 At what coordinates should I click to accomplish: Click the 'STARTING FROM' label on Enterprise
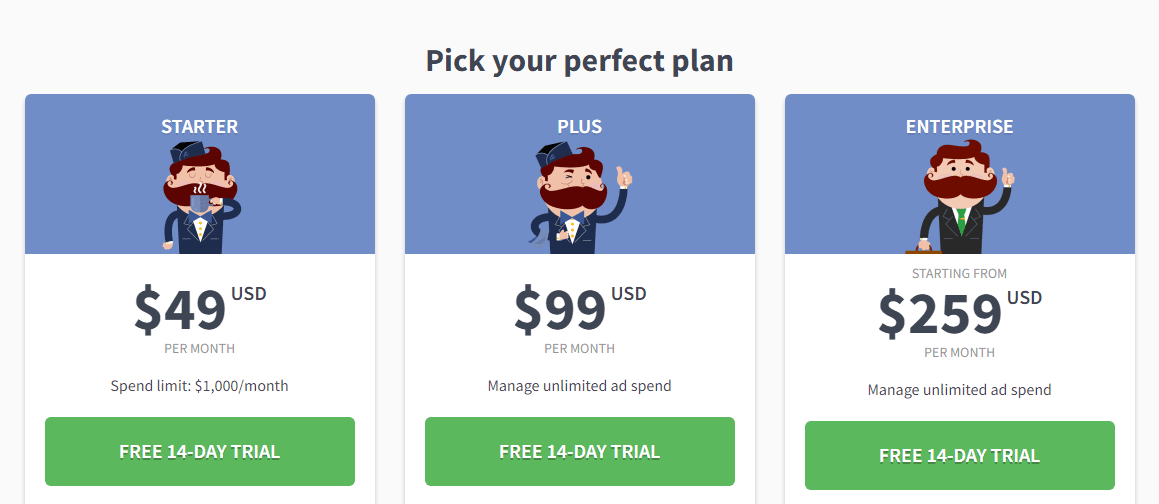(x=960, y=274)
